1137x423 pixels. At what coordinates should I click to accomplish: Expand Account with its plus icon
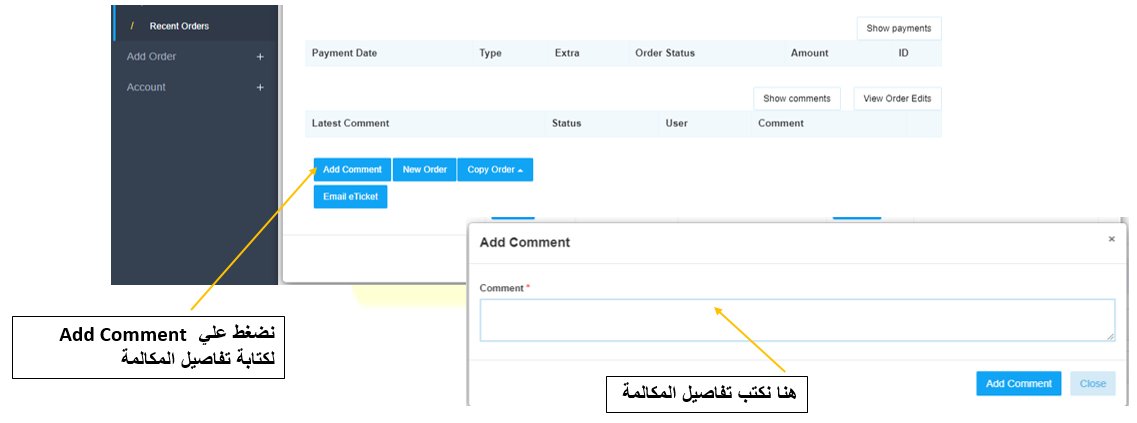click(260, 87)
